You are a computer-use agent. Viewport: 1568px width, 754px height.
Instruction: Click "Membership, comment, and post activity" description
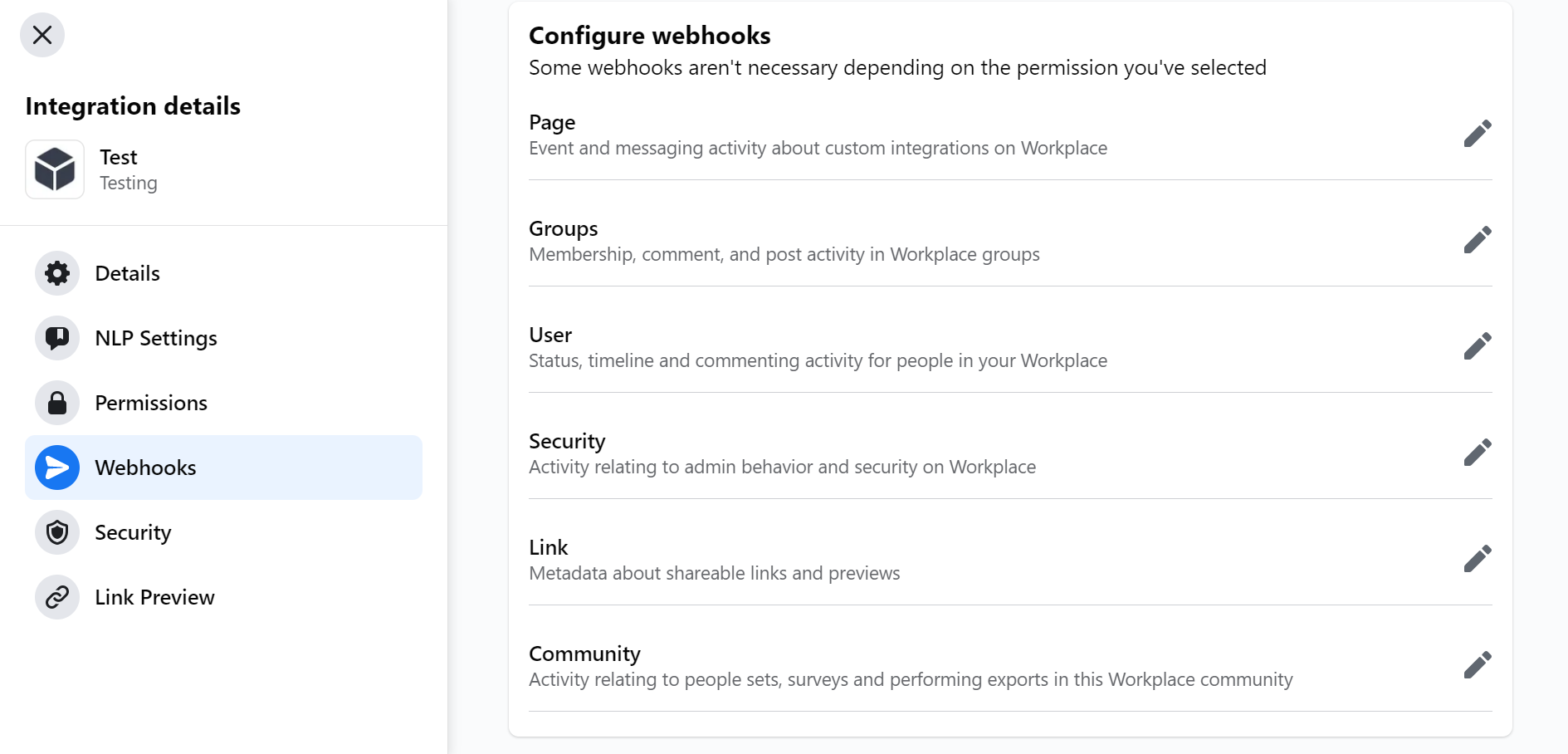click(x=784, y=255)
